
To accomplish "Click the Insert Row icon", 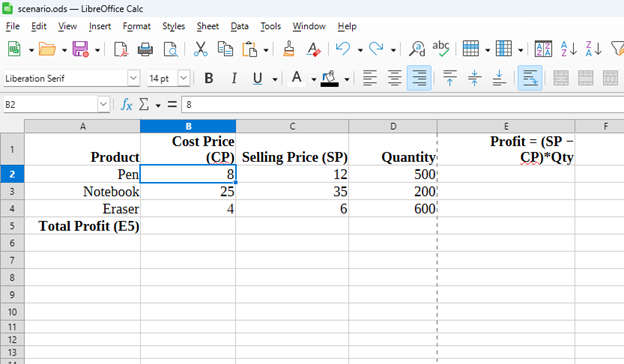I will pos(471,49).
